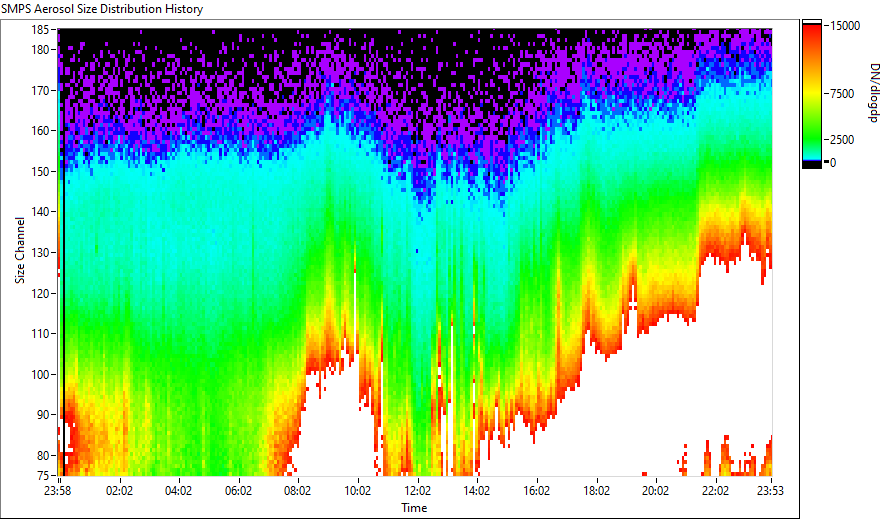This screenshot has height=519, width=884.
Task: Click the 18:02 time tick label
Action: point(596,491)
